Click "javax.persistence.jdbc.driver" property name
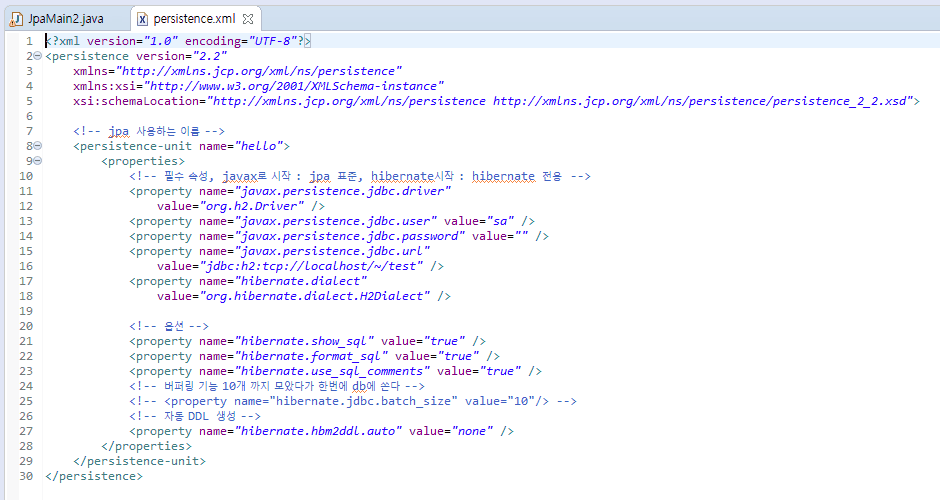The height and width of the screenshot is (500, 940). (343, 191)
